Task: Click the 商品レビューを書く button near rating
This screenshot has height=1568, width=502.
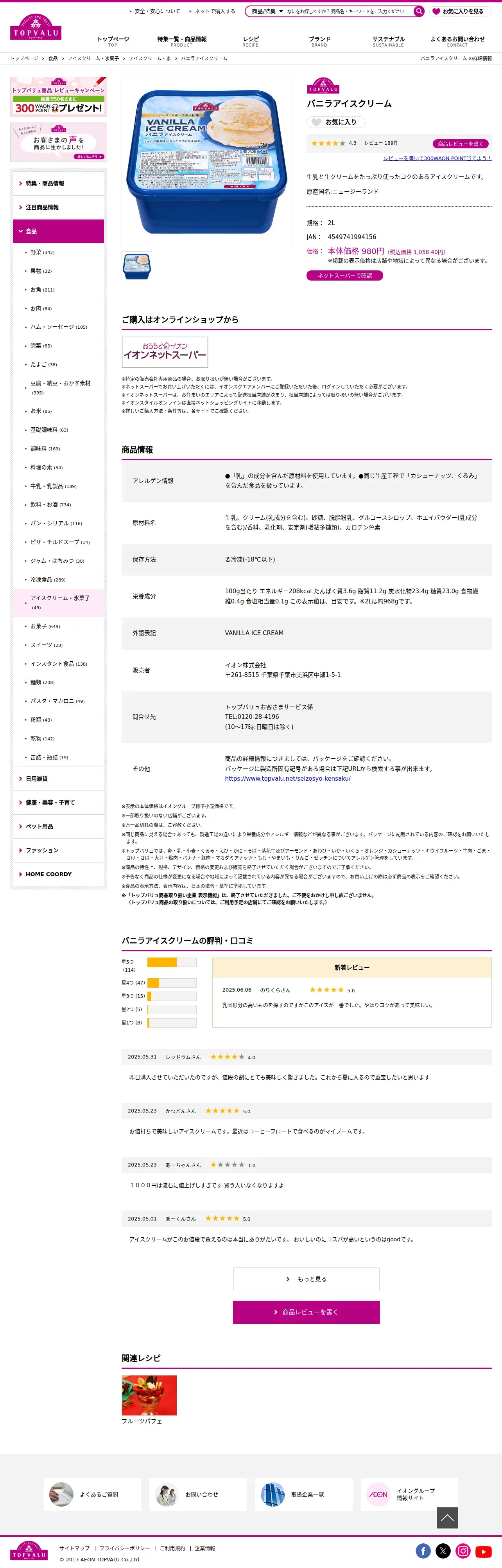Action: (x=461, y=144)
